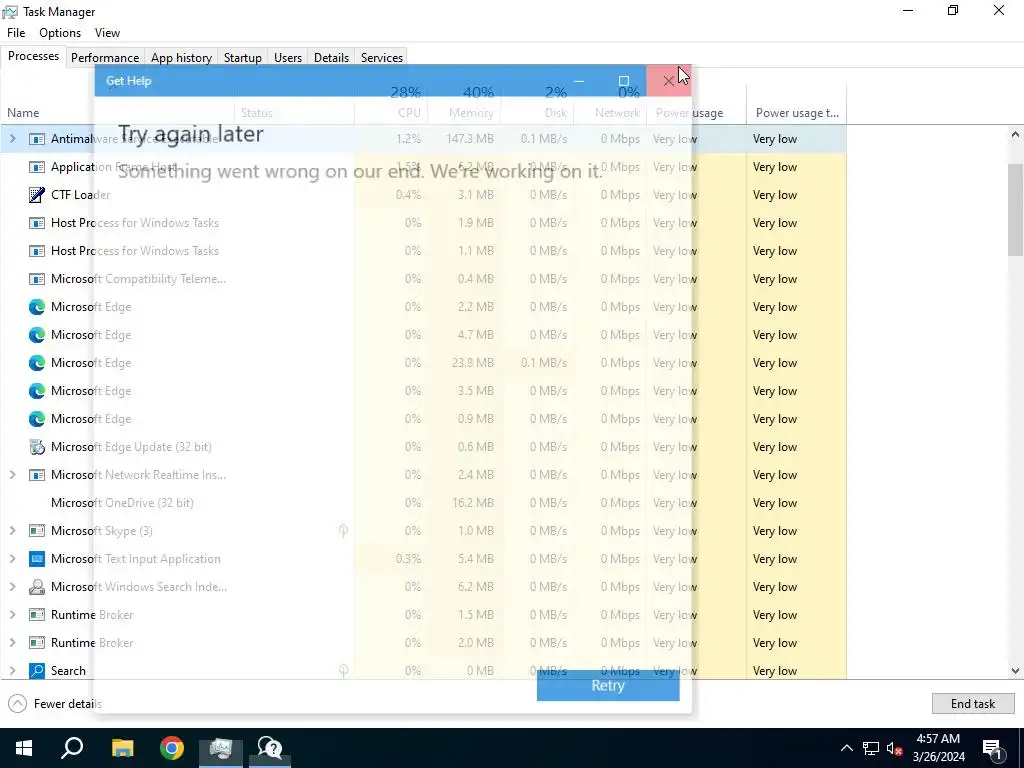Click the Antimalware Service process icon

[x=37, y=138]
